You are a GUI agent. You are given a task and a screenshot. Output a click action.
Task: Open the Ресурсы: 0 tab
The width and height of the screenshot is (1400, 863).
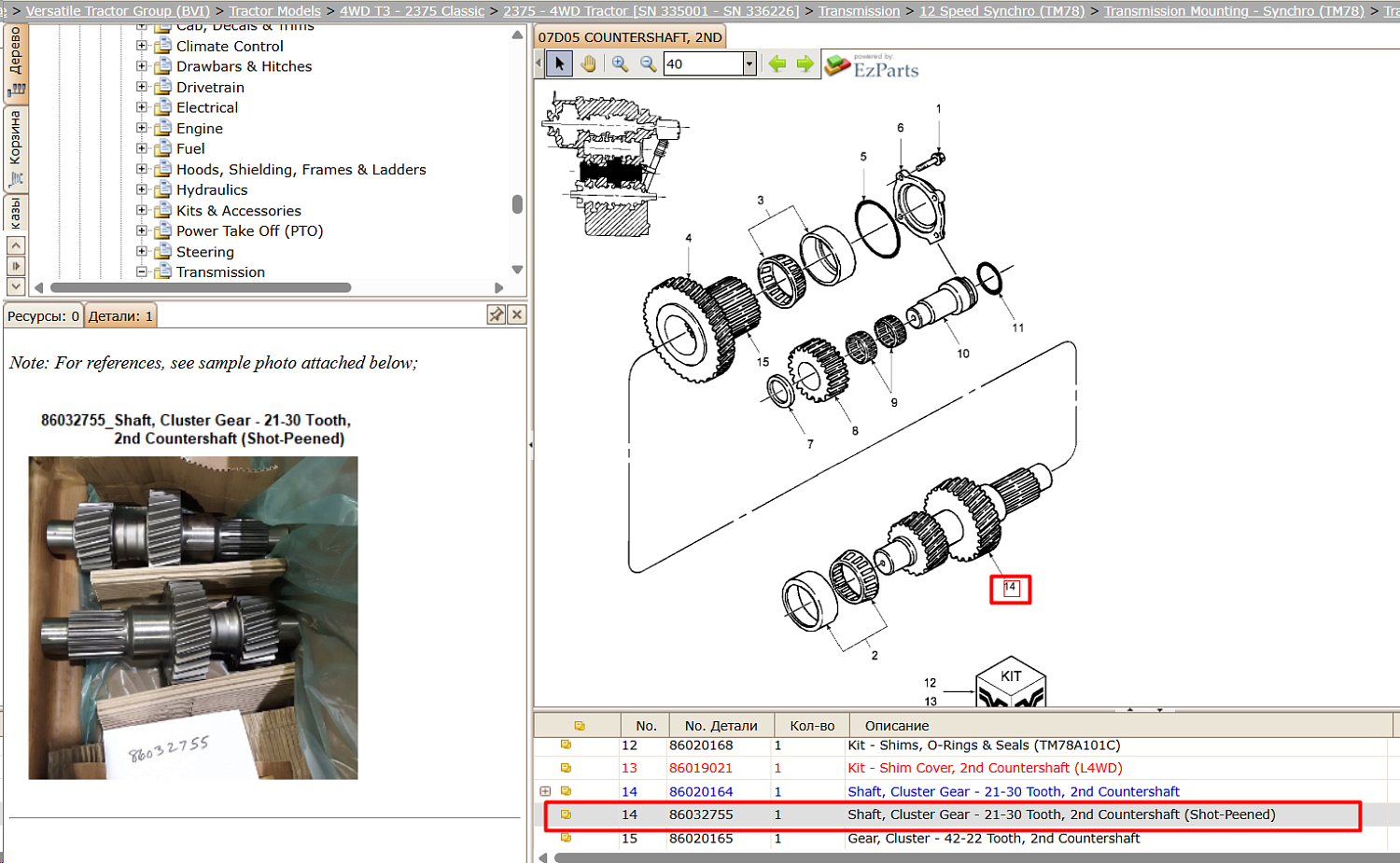point(43,316)
